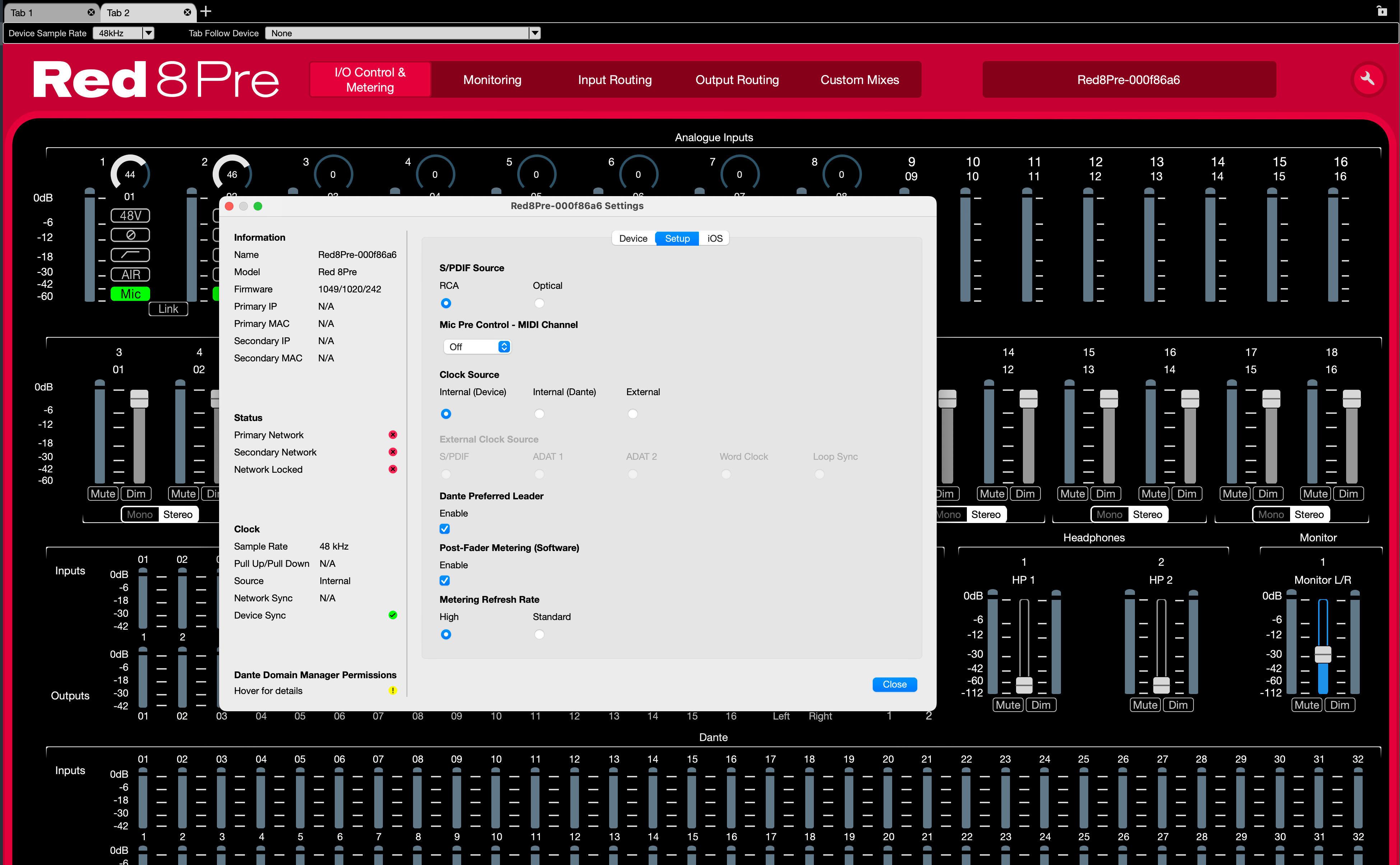The width and height of the screenshot is (1400, 865).
Task: Dim headphone HP 2
Action: 1178,705
